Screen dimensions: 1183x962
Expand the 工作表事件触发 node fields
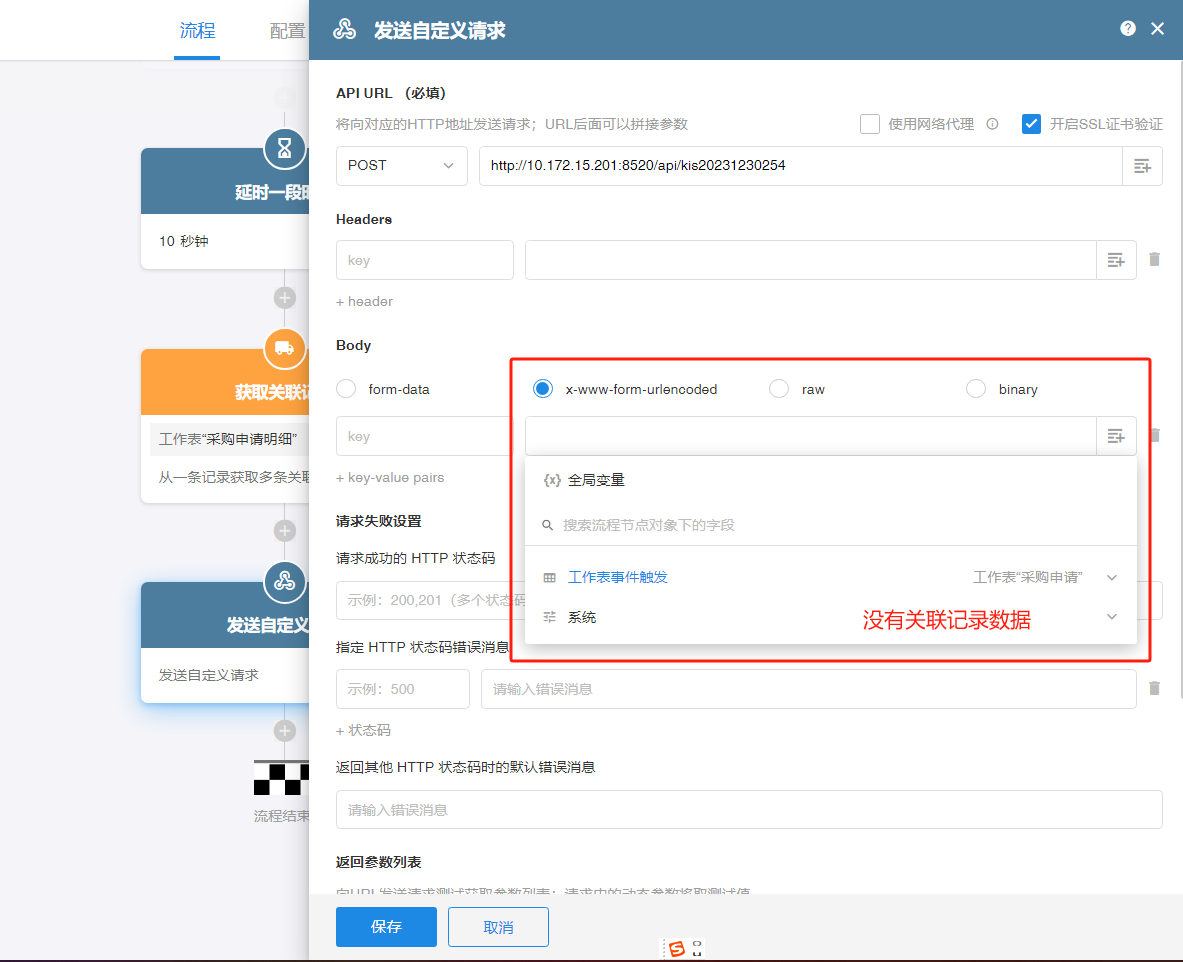[x=1111, y=578]
